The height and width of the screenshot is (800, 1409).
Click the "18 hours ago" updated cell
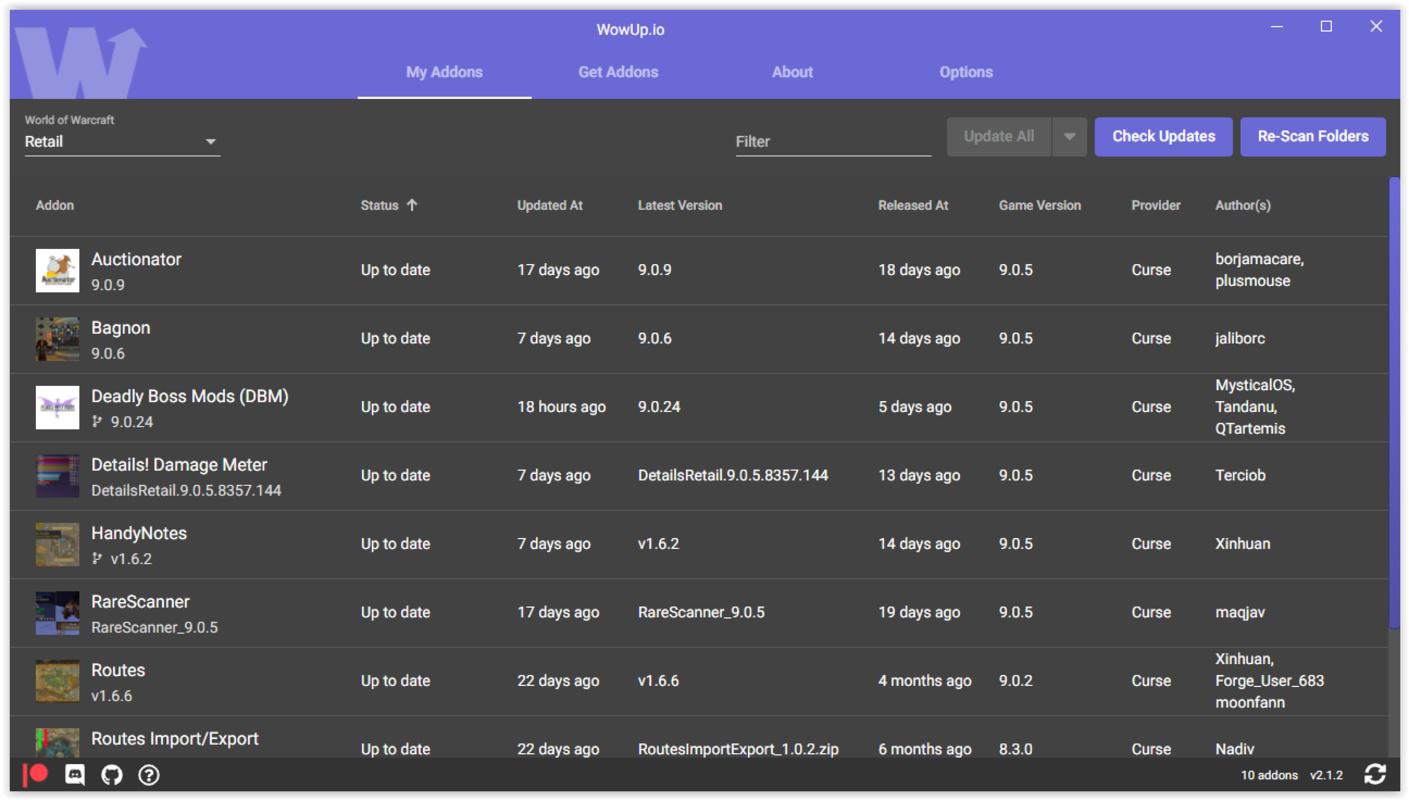click(561, 407)
